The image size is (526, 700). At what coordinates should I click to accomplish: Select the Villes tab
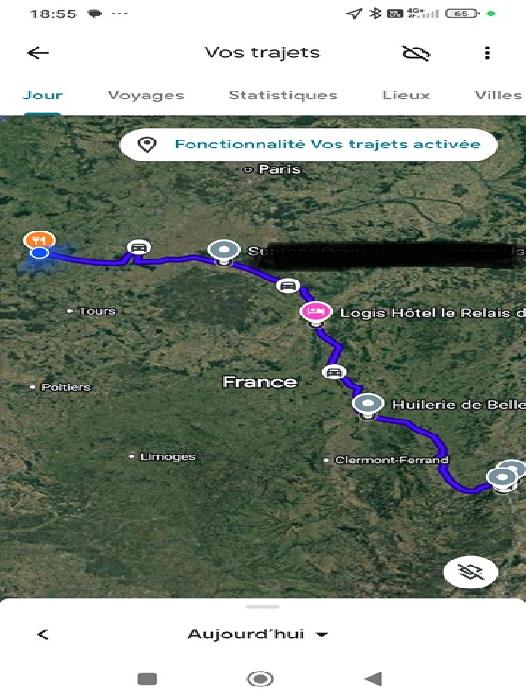(x=498, y=95)
